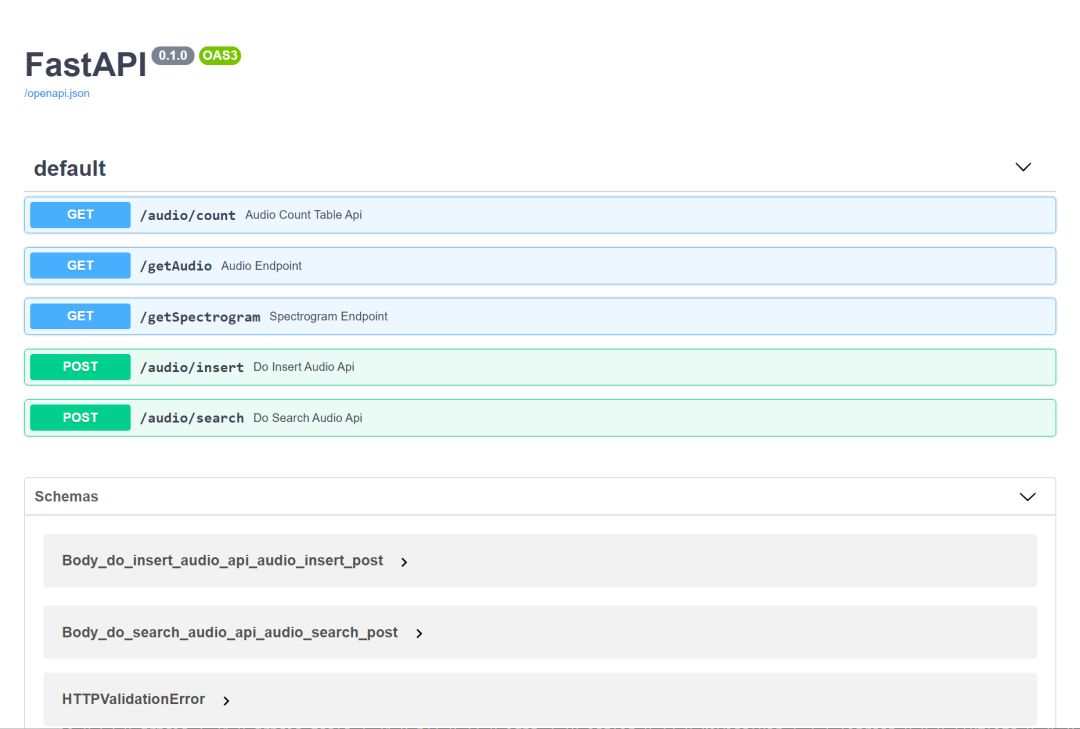Click the OAS3 badge
The width and height of the screenshot is (1080, 729).
[x=220, y=55]
